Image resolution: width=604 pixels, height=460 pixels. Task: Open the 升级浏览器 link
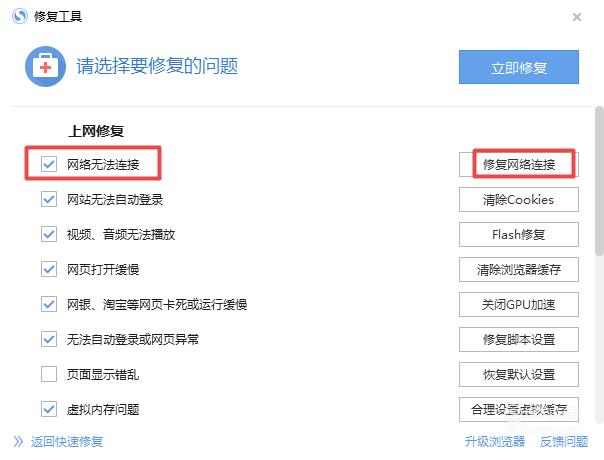pyautogui.click(x=495, y=442)
